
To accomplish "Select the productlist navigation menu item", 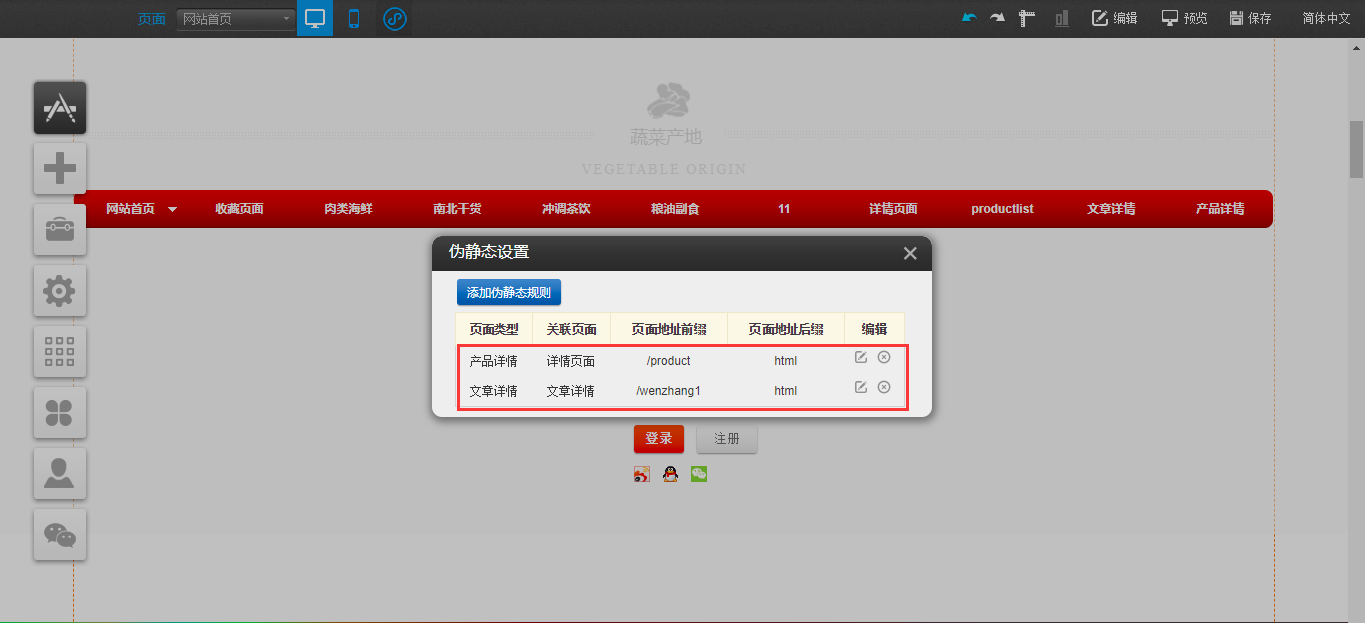I will (1002, 209).
